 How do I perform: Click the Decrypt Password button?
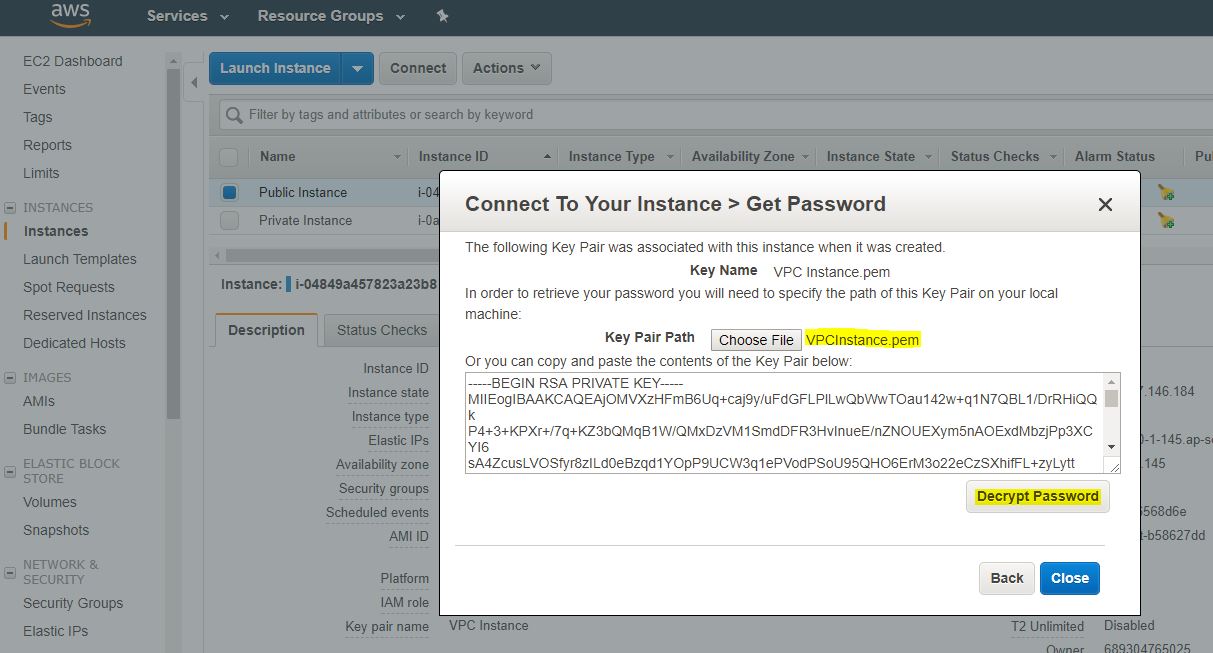1037,497
